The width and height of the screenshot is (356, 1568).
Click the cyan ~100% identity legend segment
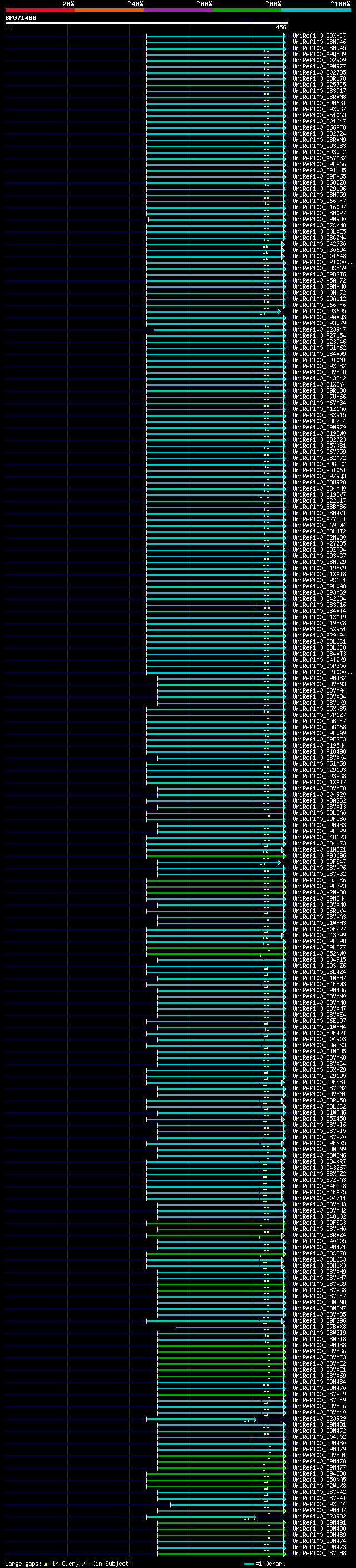(316, 10)
